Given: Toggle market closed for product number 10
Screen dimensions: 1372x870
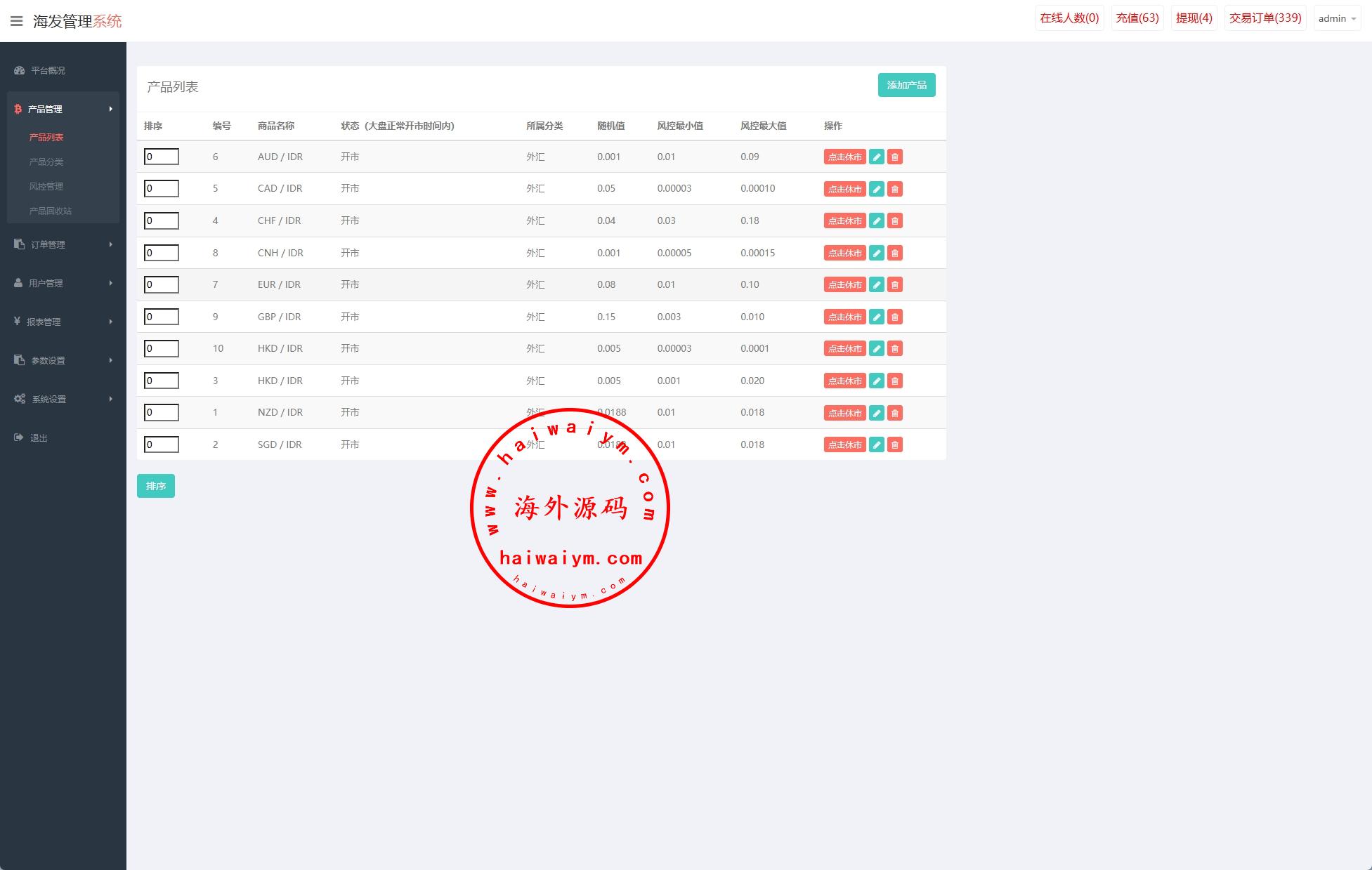Looking at the screenshot, I should pos(844,348).
